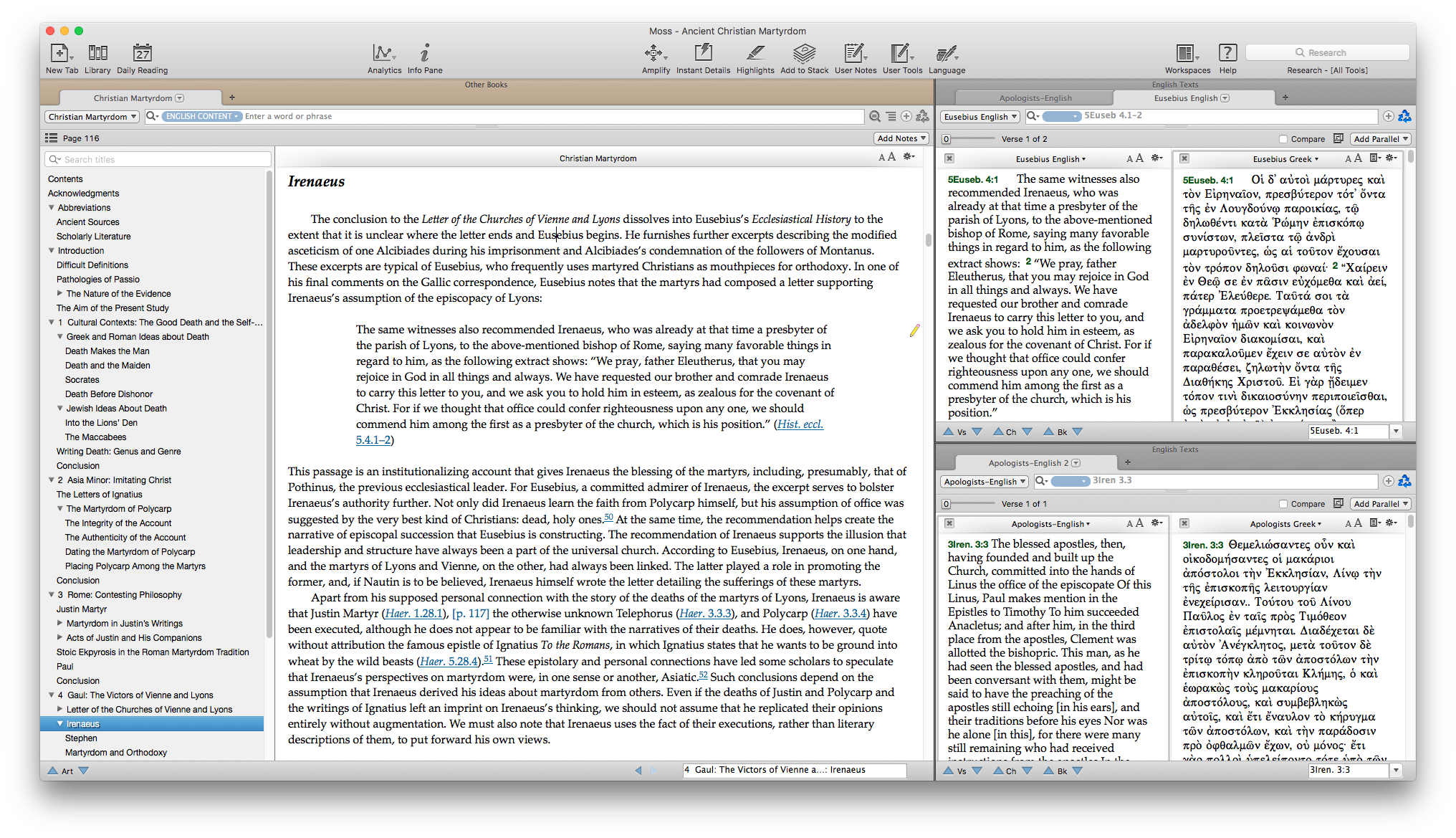Jump to the p. 117 page marker

point(470,614)
